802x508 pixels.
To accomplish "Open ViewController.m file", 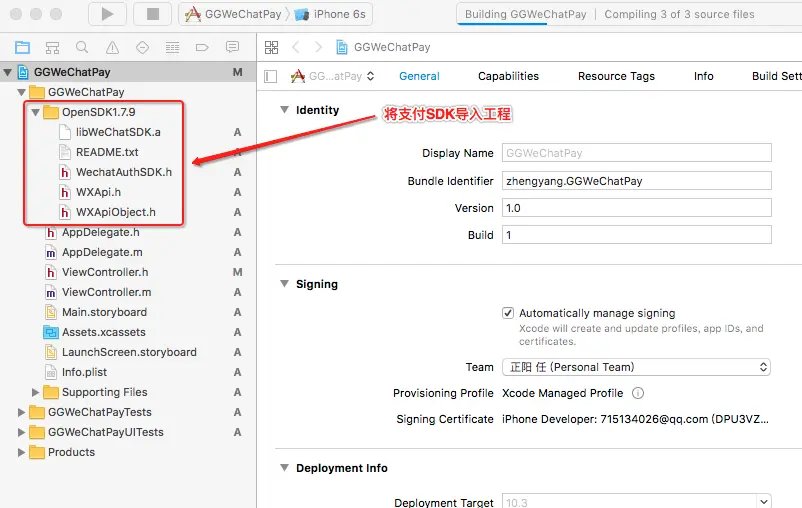I will [x=106, y=292].
